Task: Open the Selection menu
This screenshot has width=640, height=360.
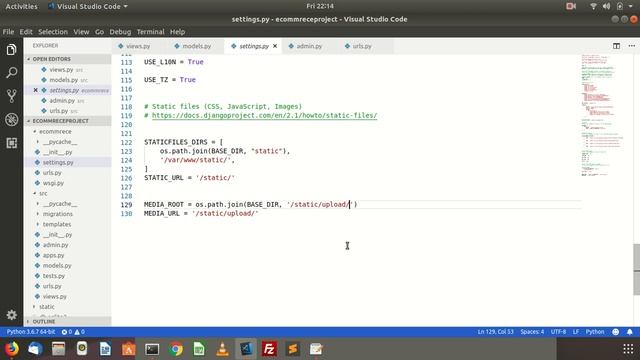Action: tap(53, 31)
